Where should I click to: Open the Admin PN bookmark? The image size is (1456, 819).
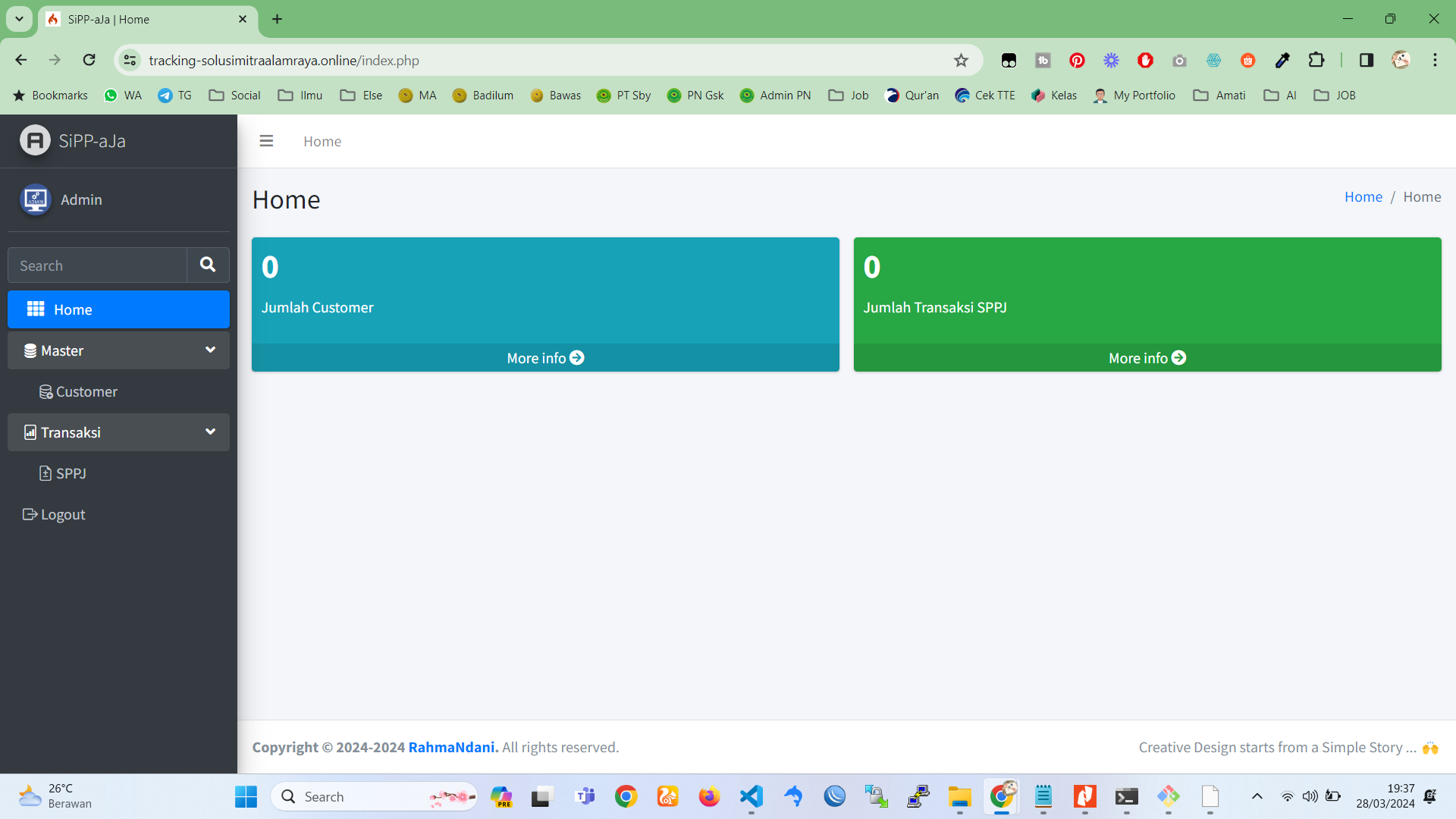(x=775, y=95)
